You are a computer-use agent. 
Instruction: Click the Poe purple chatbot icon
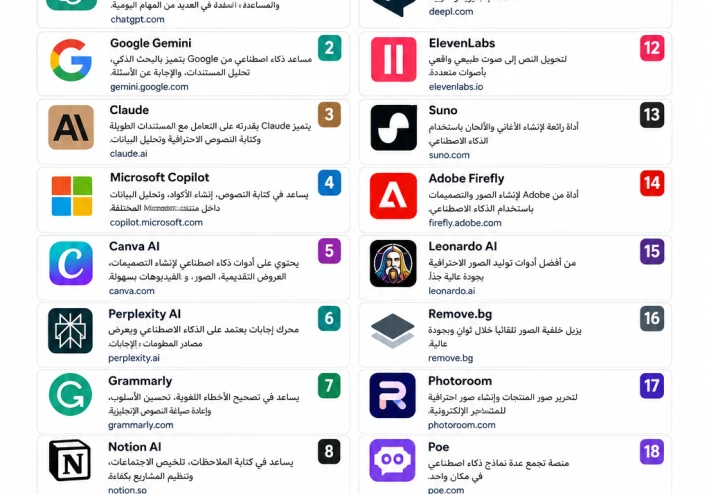point(392,460)
